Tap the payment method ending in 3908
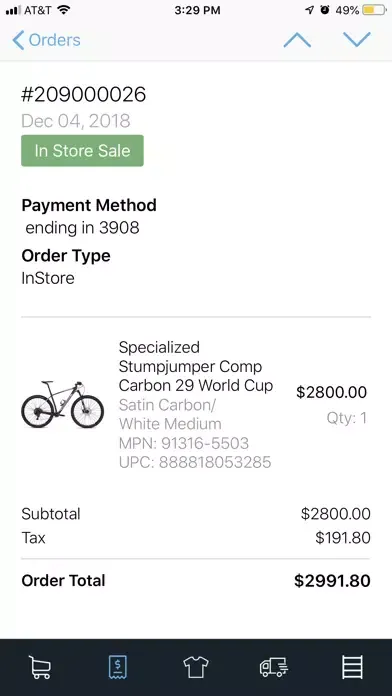Image resolution: width=392 pixels, height=696 pixels. click(83, 228)
